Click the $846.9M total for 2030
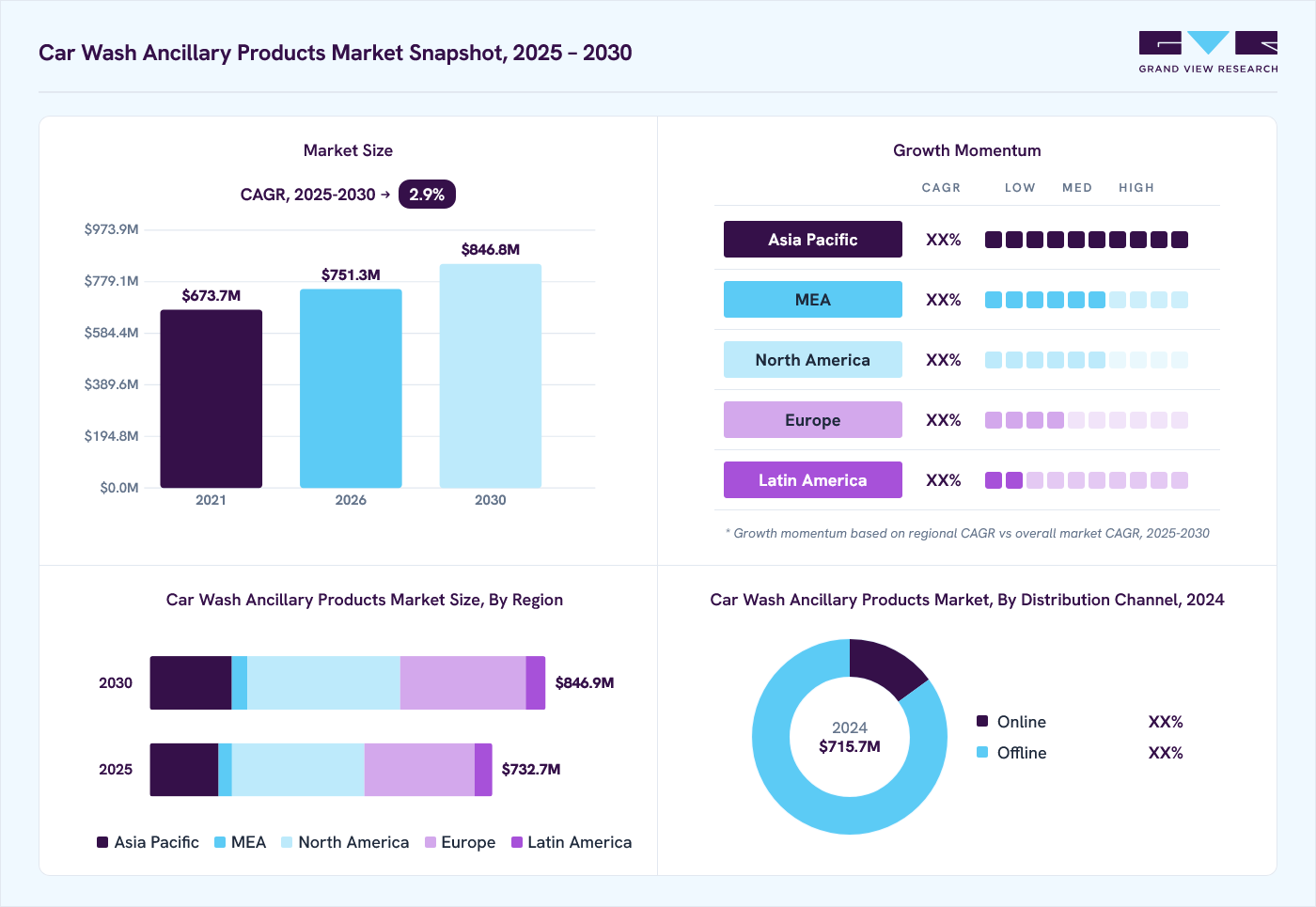 click(x=585, y=683)
